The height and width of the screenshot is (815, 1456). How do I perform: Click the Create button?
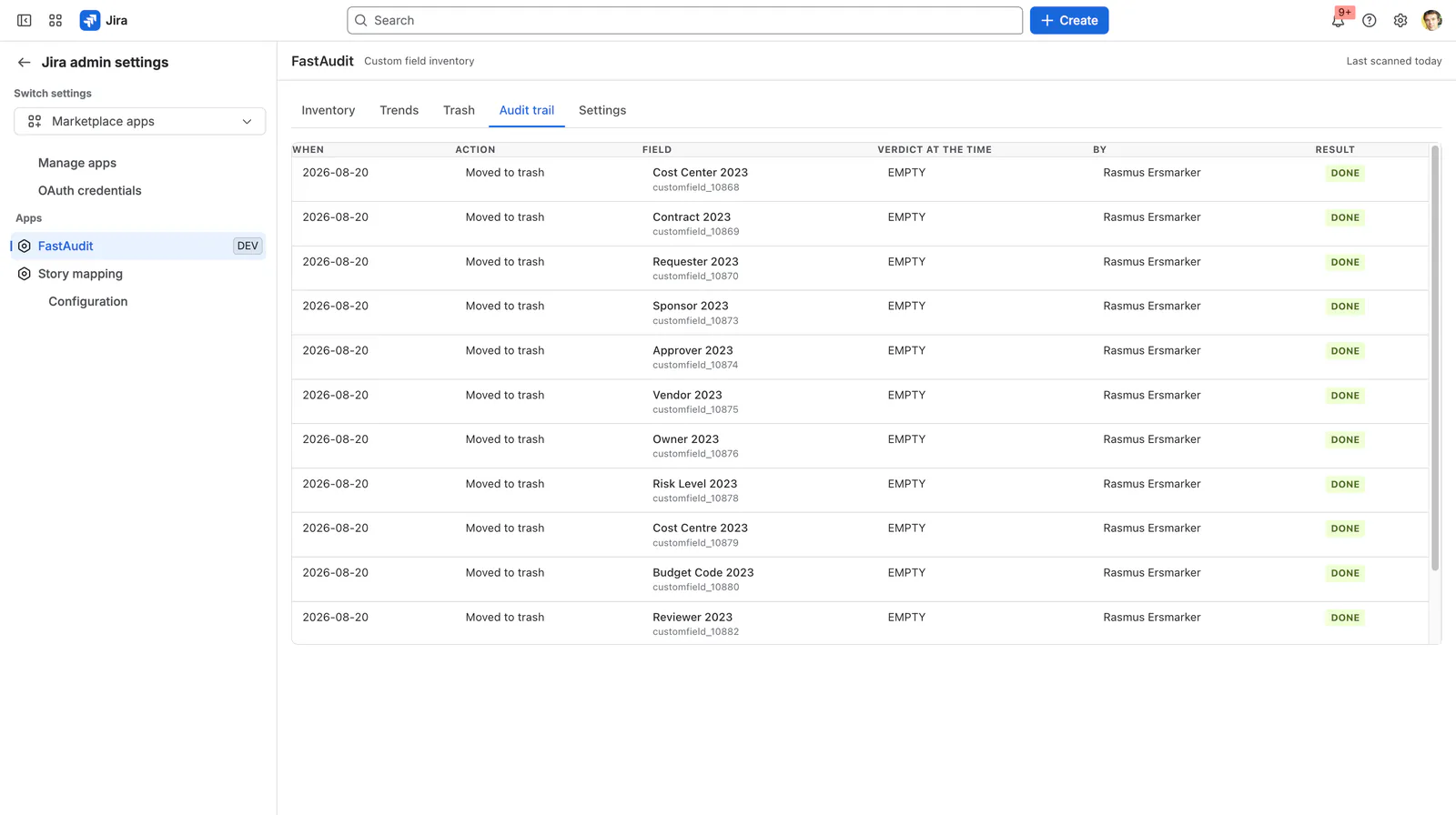pos(1069,20)
